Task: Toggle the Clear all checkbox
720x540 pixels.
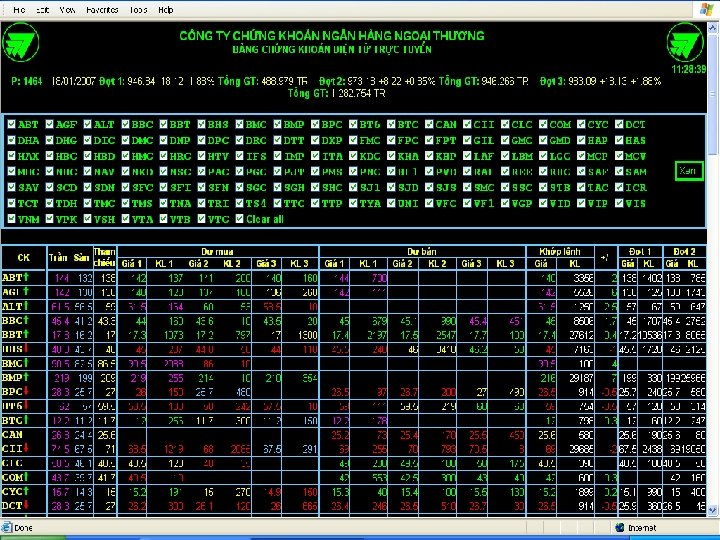Action: click(x=239, y=219)
